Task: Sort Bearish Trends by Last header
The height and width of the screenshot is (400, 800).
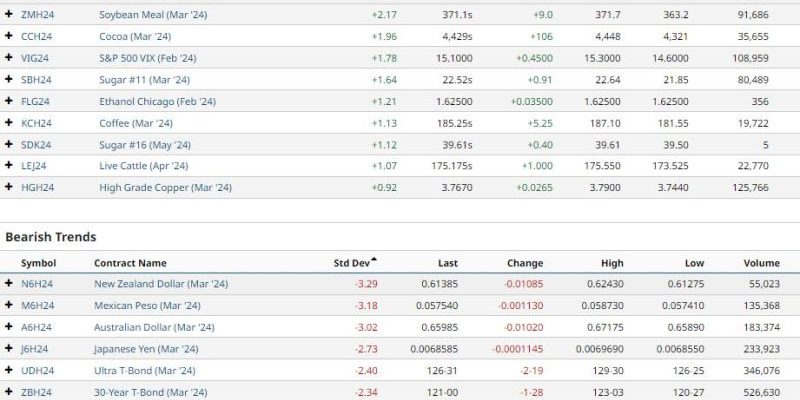Action: coord(447,263)
